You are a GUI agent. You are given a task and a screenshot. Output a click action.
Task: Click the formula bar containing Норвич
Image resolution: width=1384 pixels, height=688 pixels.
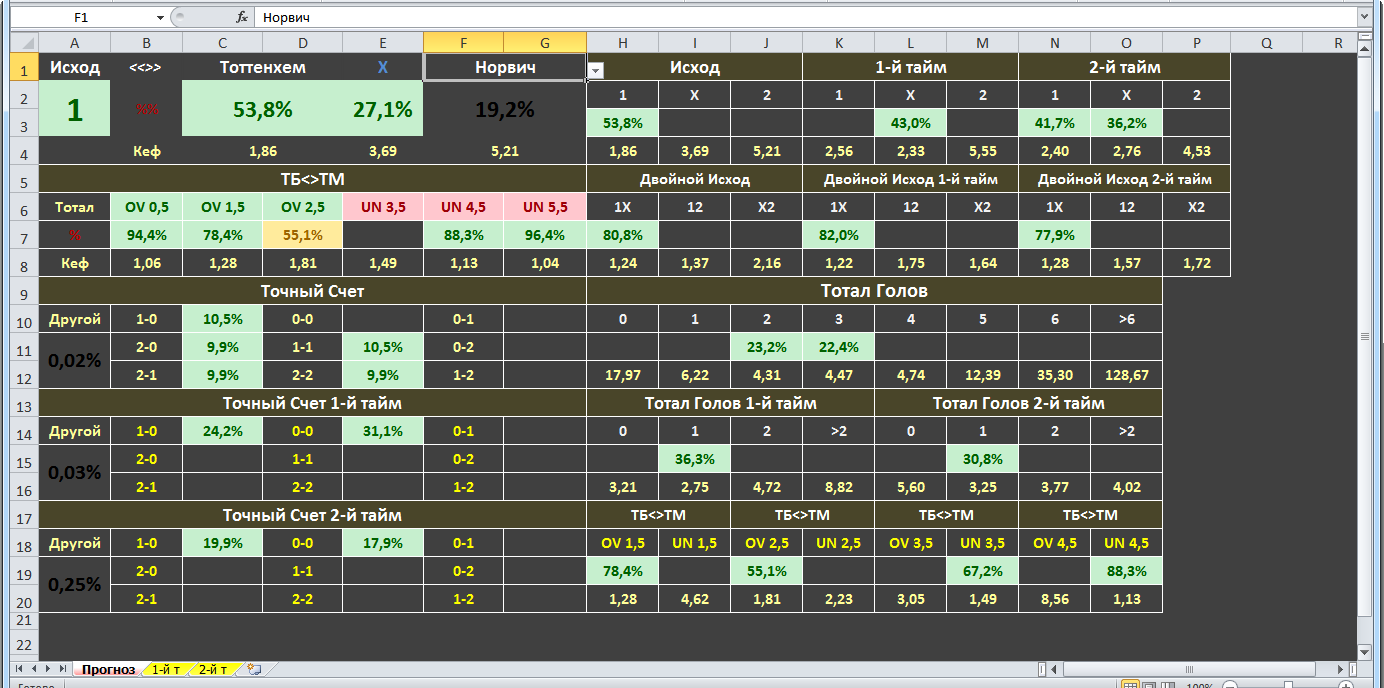point(805,18)
